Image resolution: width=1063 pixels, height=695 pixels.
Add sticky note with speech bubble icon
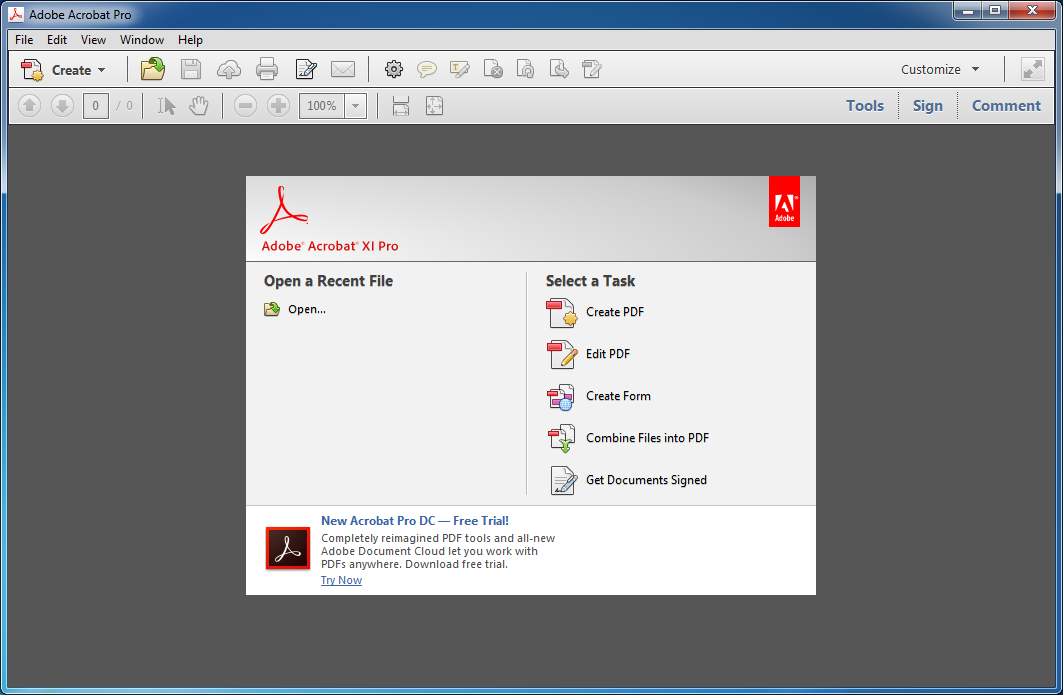tap(426, 69)
